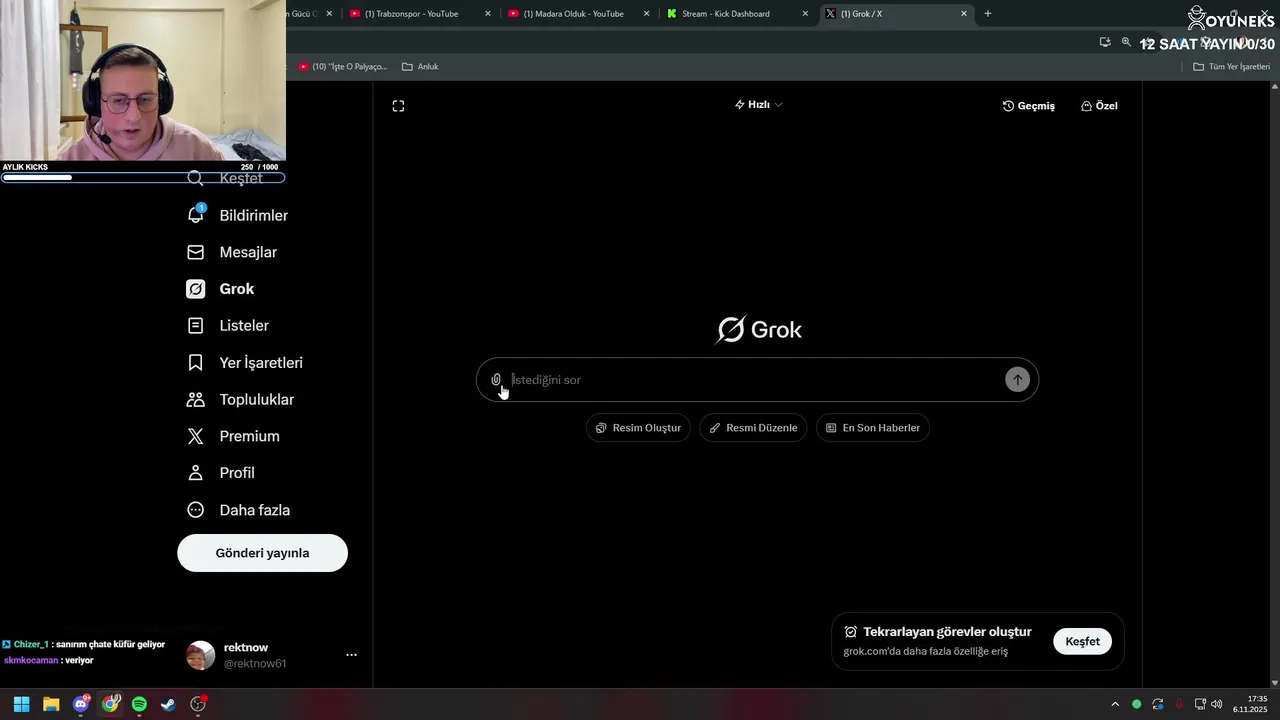Click zoom magnifier icon in address bar
The width and height of the screenshot is (1280, 720).
click(1126, 42)
